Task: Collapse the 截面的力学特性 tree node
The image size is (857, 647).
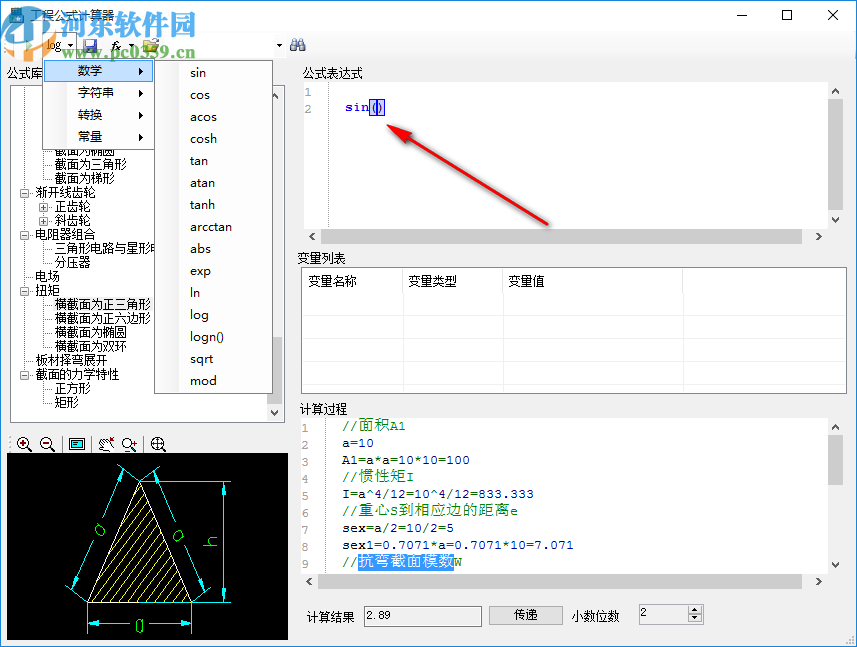Action: point(25,375)
